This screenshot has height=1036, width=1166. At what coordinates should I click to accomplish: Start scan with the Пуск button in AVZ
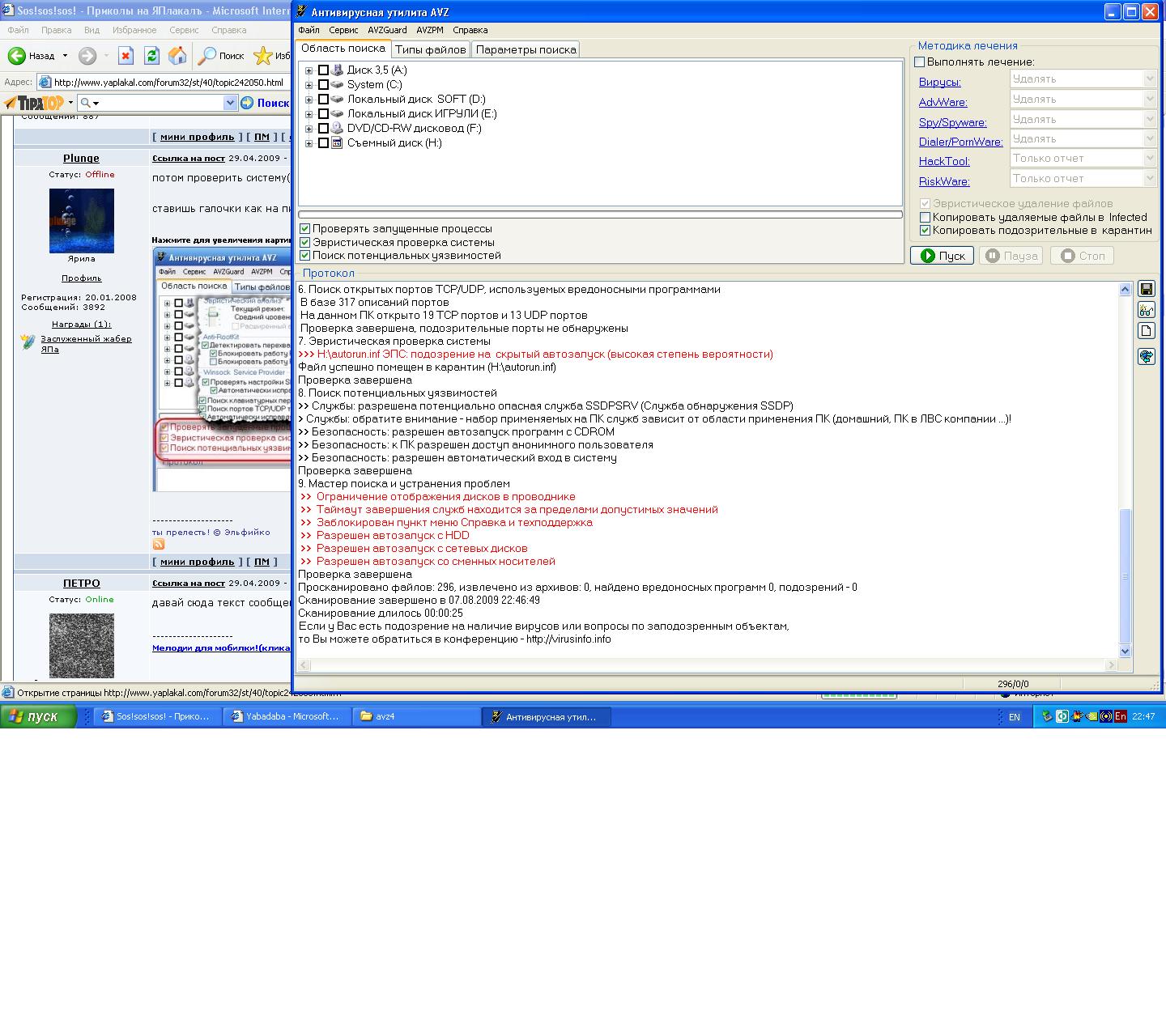(x=942, y=256)
